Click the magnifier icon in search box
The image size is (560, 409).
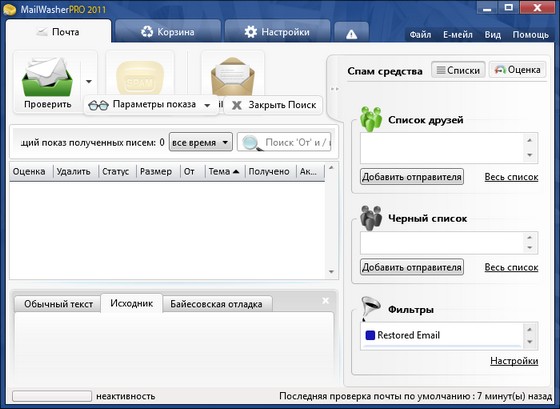251,143
